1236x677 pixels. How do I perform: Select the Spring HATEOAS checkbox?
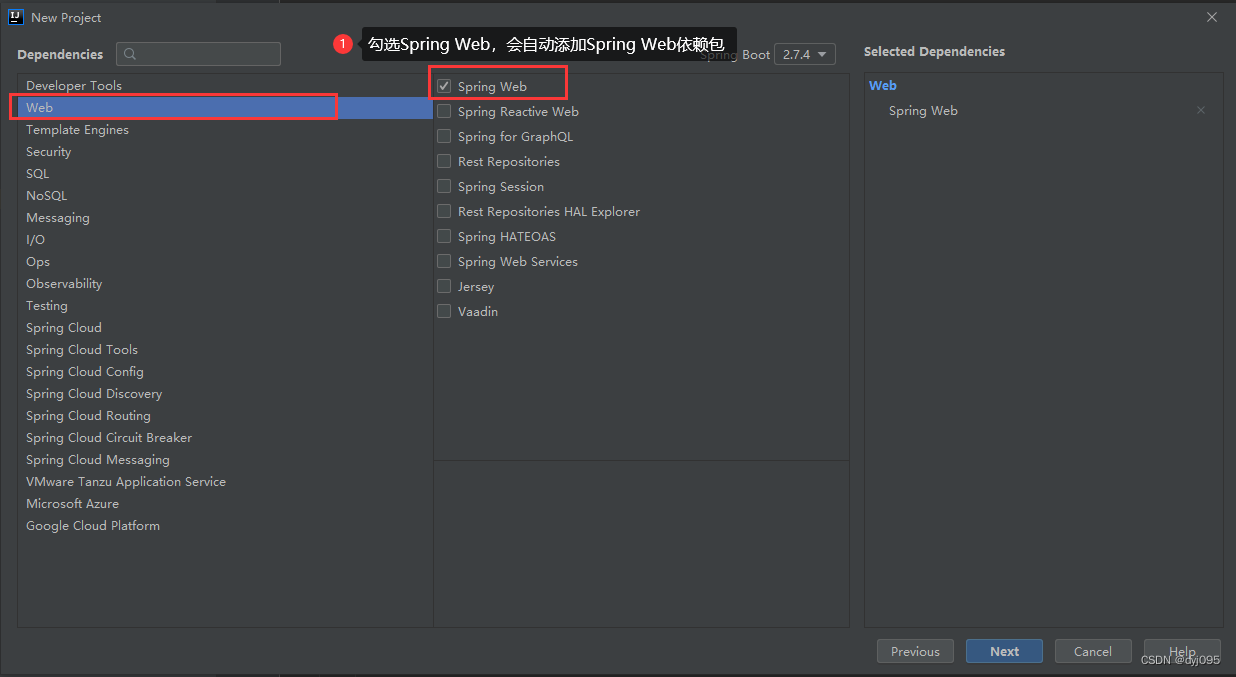[x=444, y=237]
